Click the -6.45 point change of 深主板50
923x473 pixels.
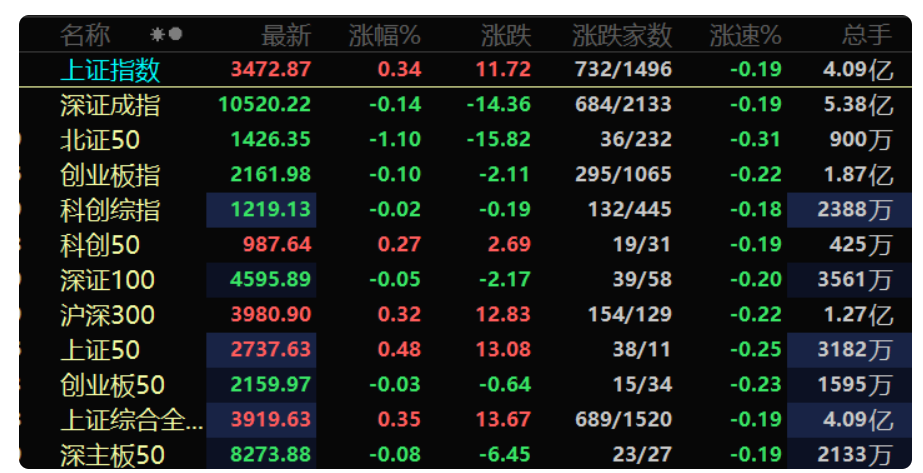505,454
